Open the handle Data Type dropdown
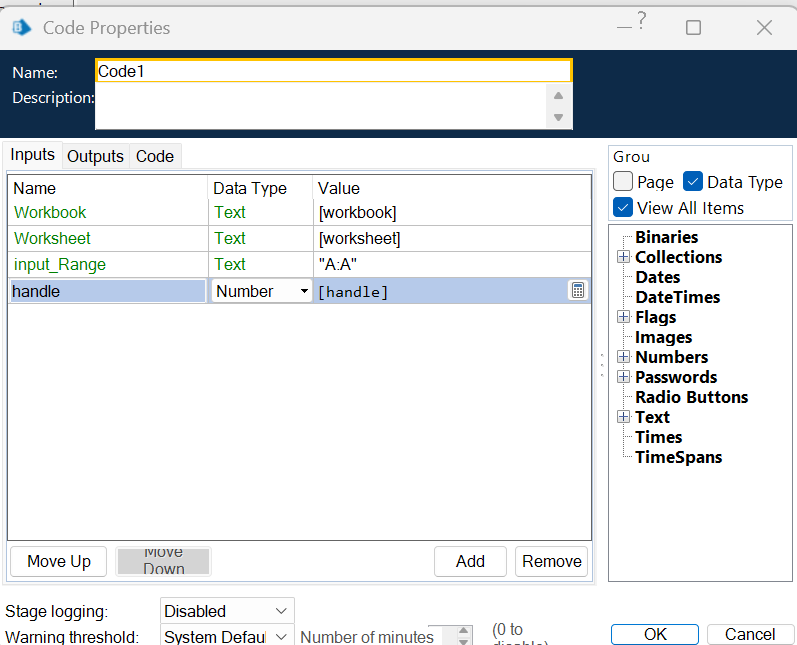797x645 pixels. coord(304,291)
